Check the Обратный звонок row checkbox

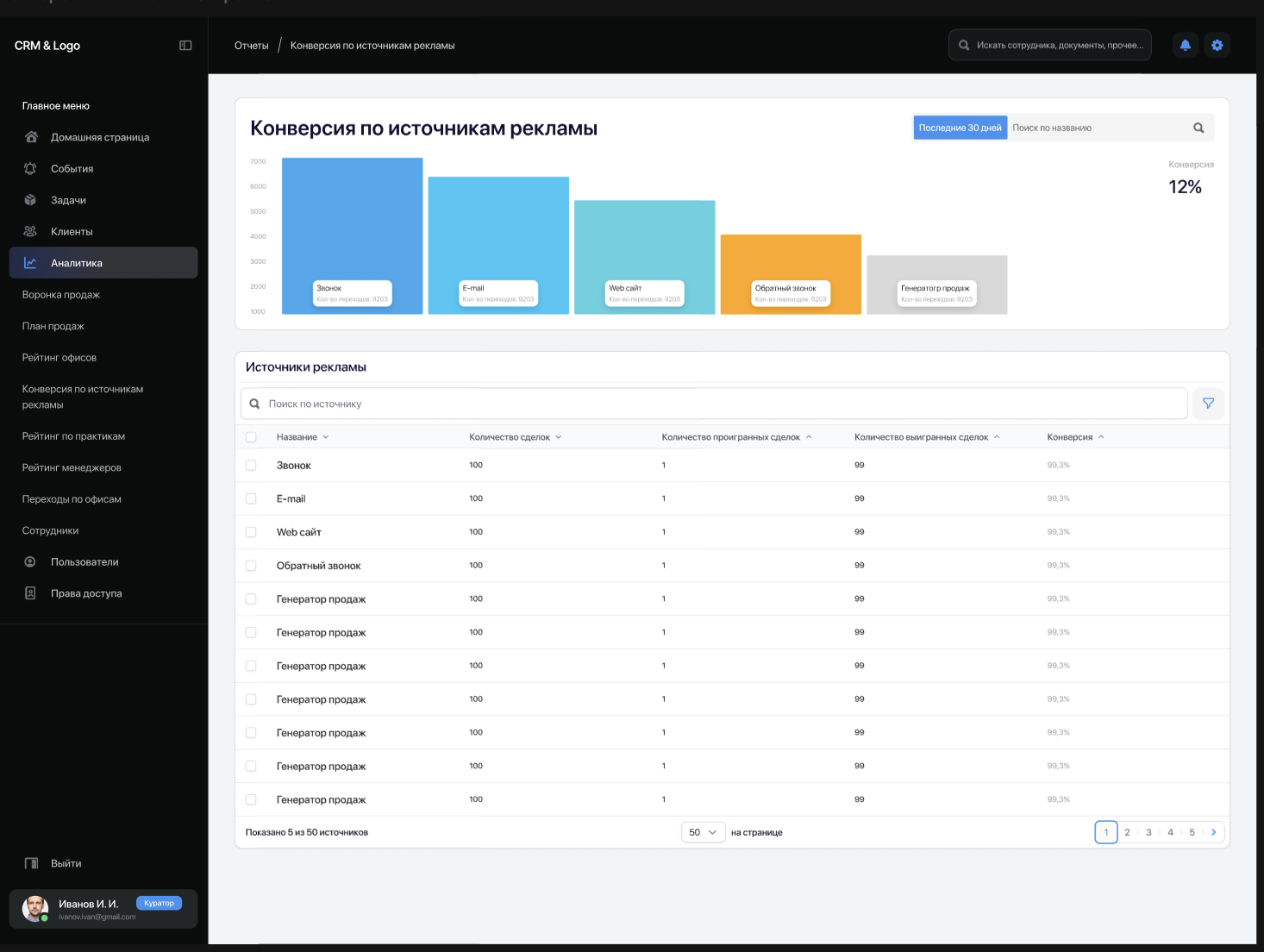251,566
